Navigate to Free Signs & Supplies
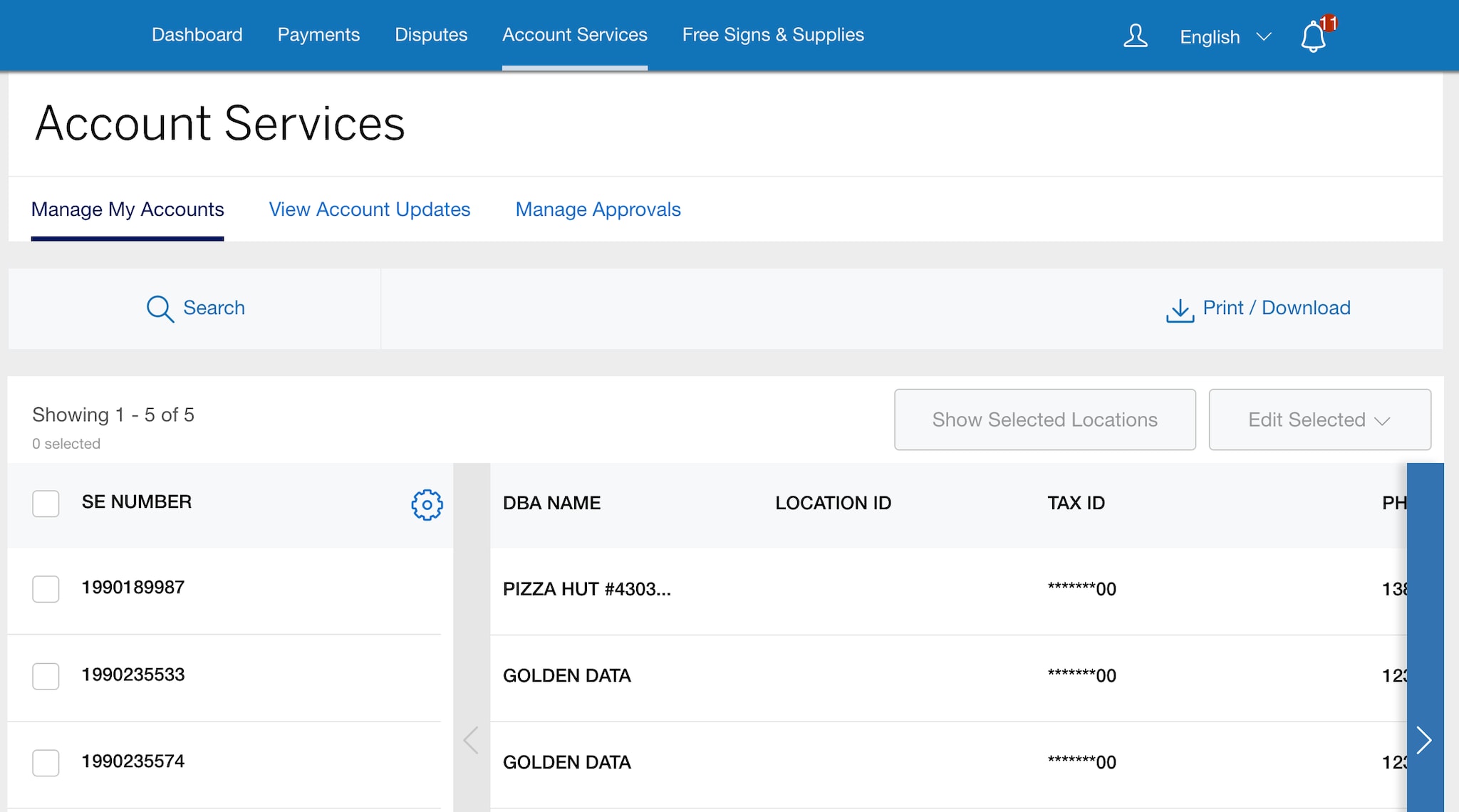The width and height of the screenshot is (1459, 812). click(x=773, y=34)
